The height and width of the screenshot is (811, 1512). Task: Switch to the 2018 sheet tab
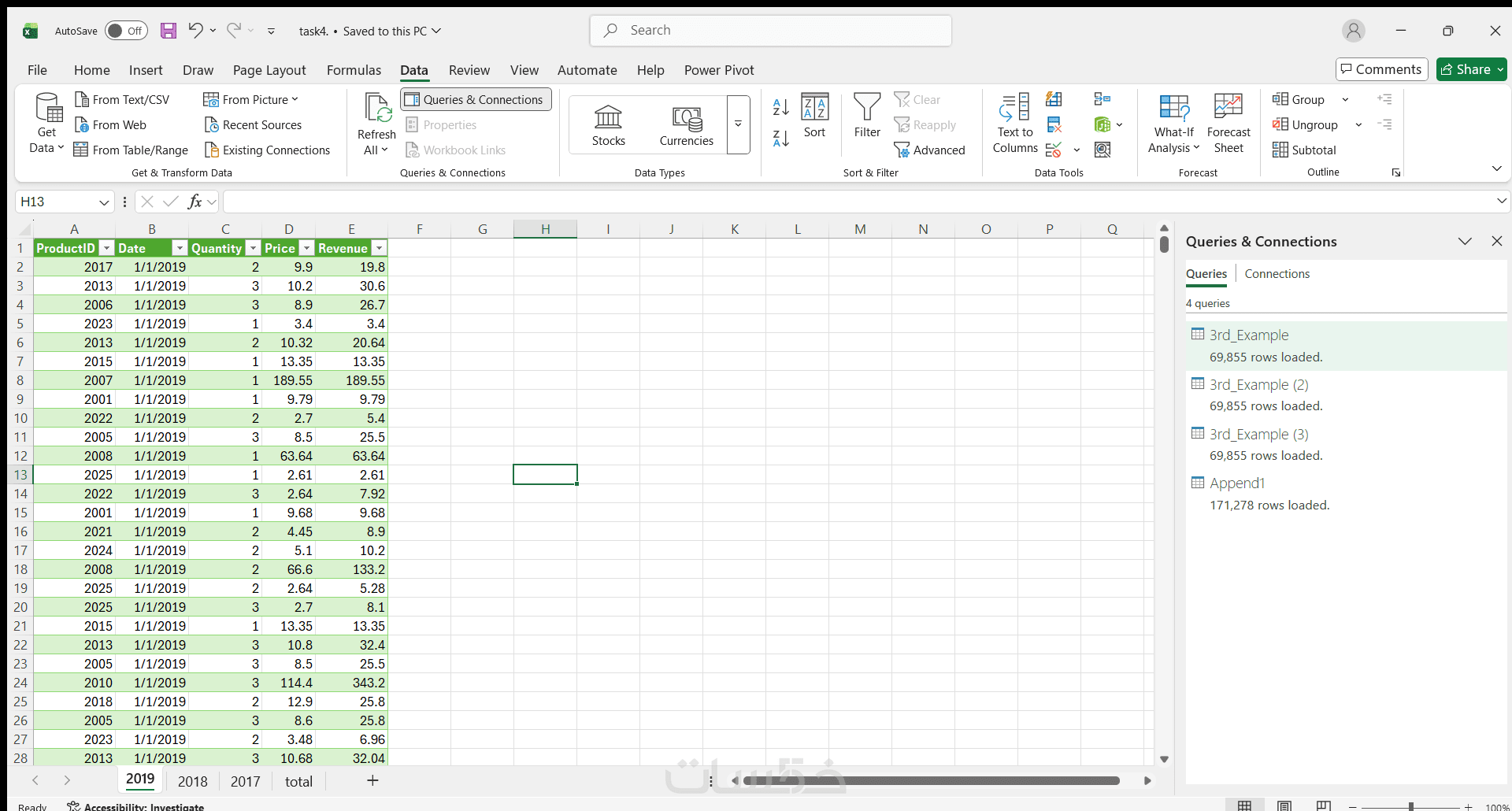[193, 781]
